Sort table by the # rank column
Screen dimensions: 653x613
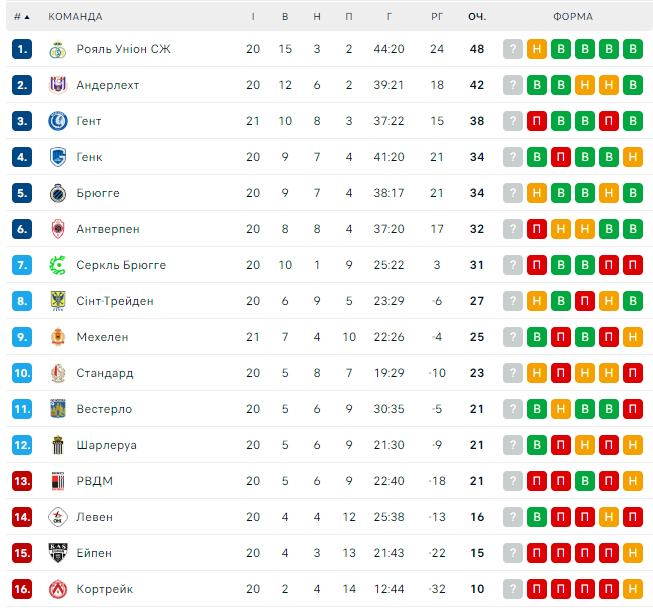(21, 17)
